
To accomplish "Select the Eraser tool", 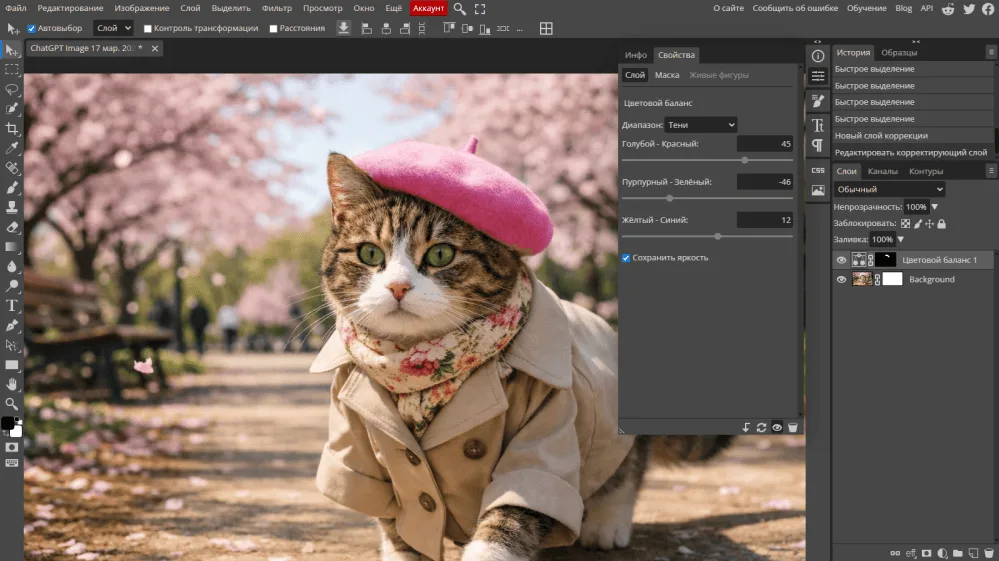I will [12, 227].
